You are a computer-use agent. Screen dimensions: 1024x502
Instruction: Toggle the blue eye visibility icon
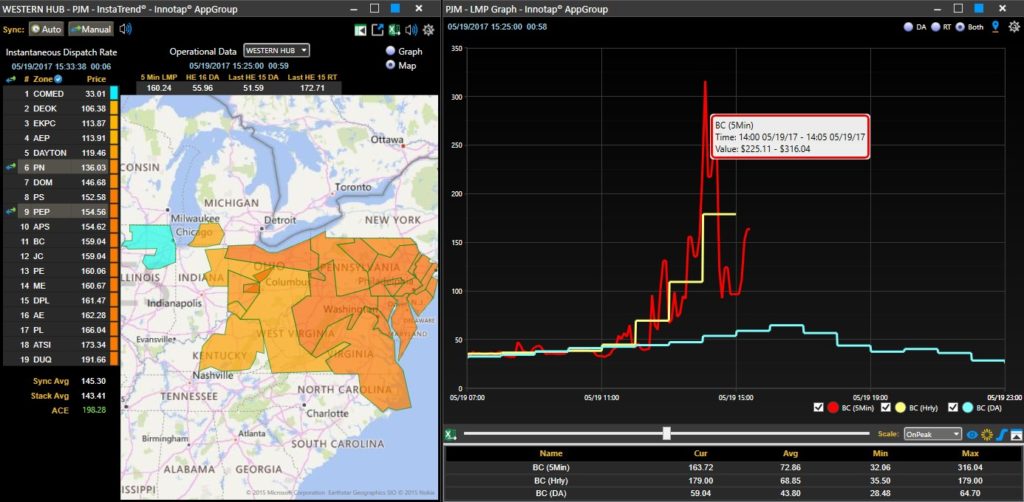pos(972,435)
